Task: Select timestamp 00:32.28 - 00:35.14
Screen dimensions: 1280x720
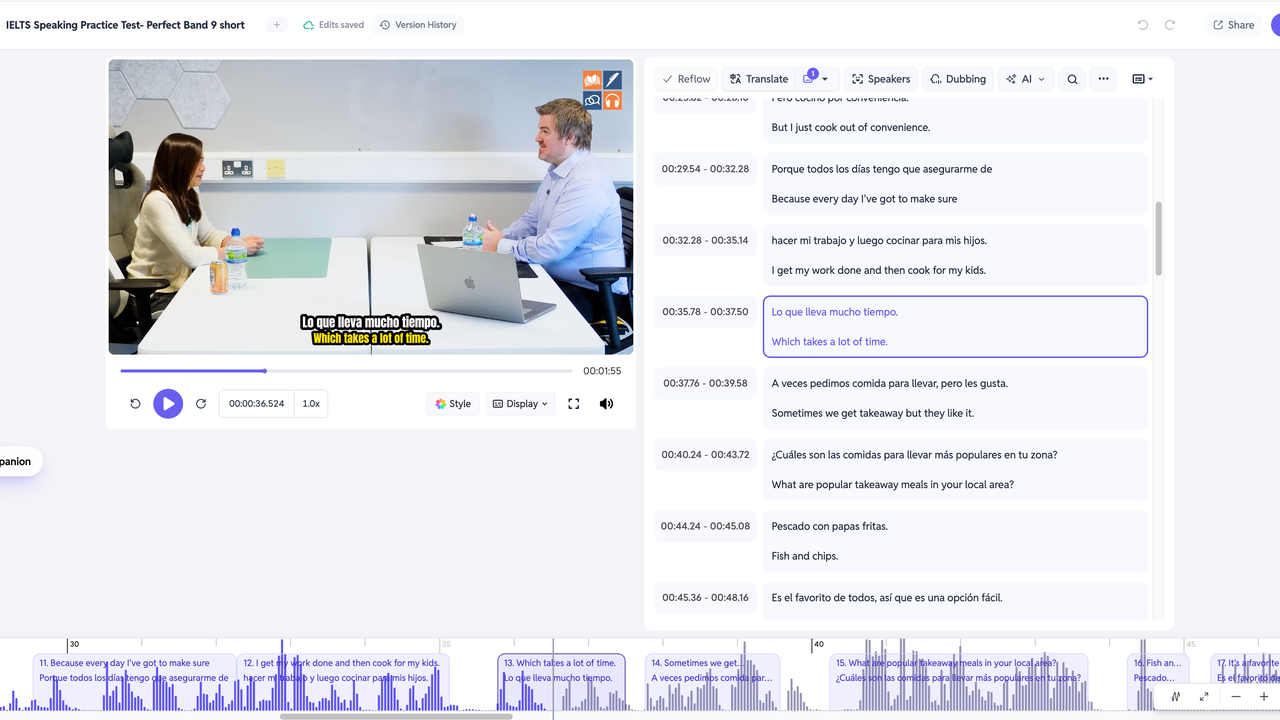Action: click(x=705, y=240)
